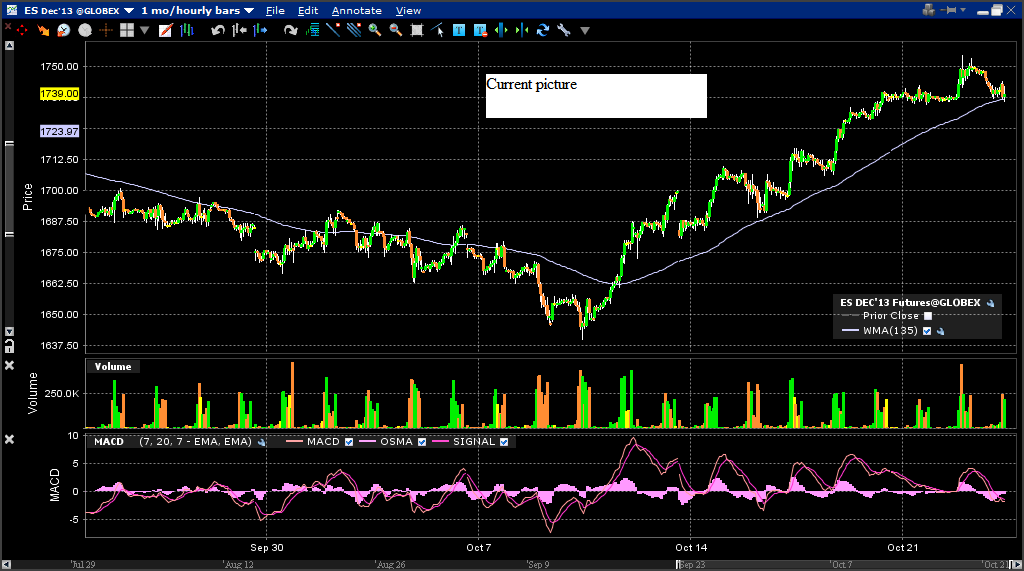
Task: Click the yellow 1739.00 price label
Action: coord(59,94)
